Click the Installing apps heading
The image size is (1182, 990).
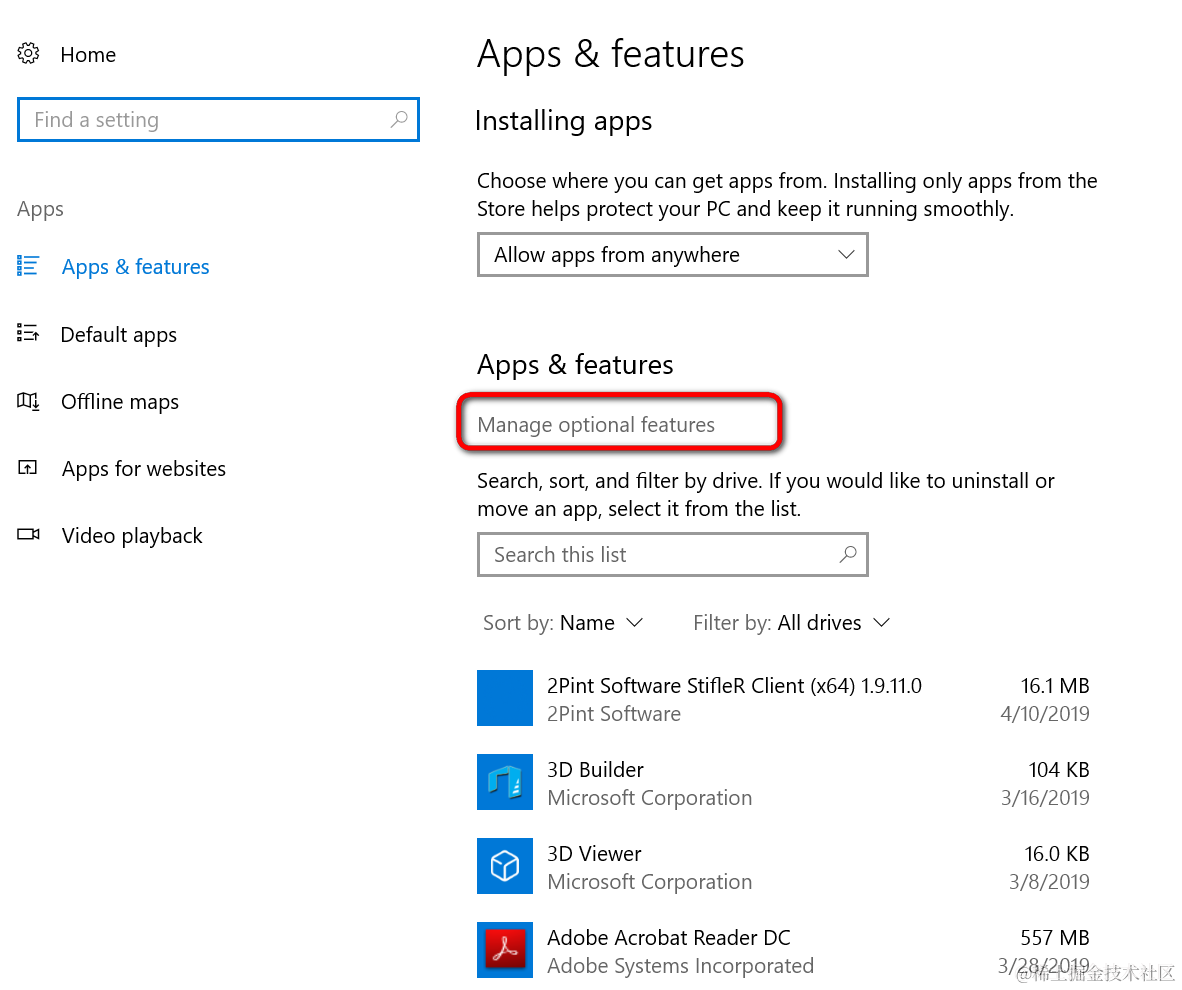point(563,121)
